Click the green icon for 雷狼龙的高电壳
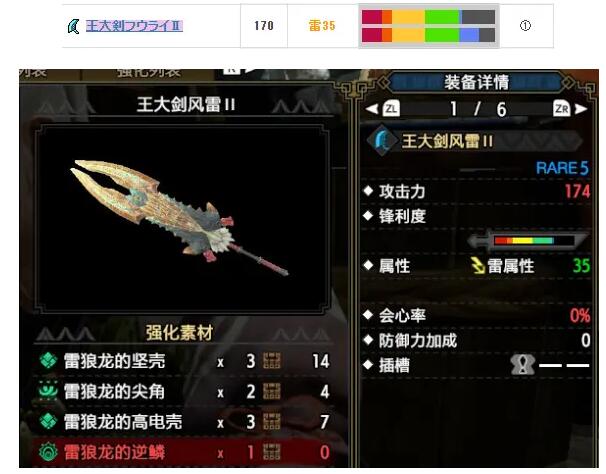The width and height of the screenshot is (606, 474). (49, 421)
